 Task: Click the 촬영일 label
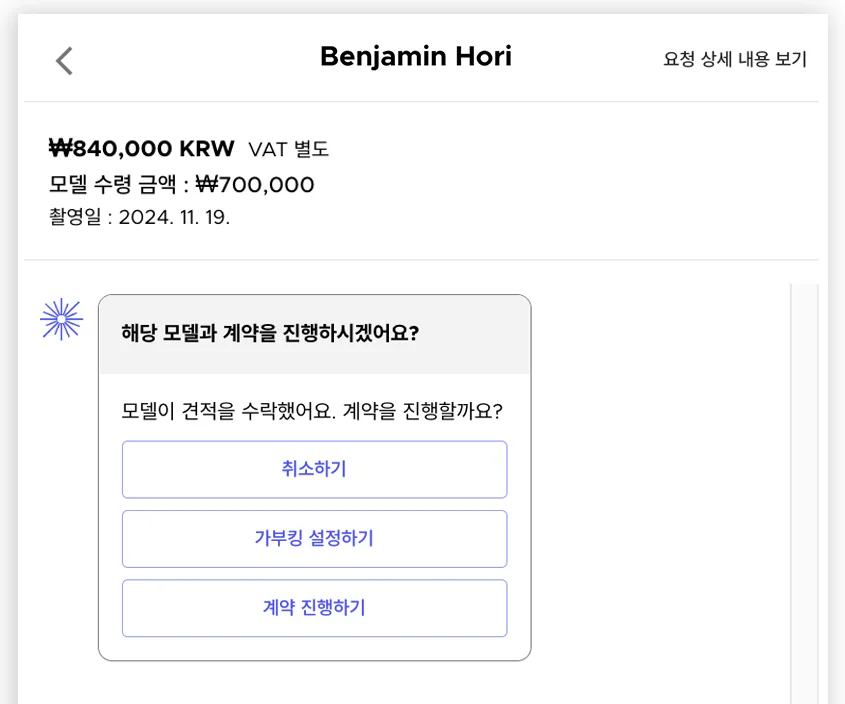[76, 217]
